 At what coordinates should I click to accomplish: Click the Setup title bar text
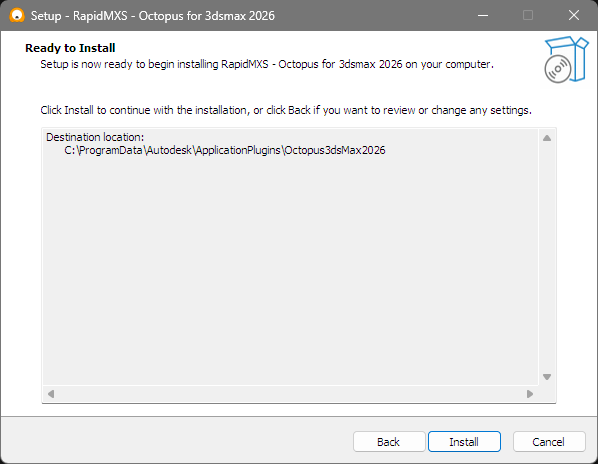(x=153, y=16)
